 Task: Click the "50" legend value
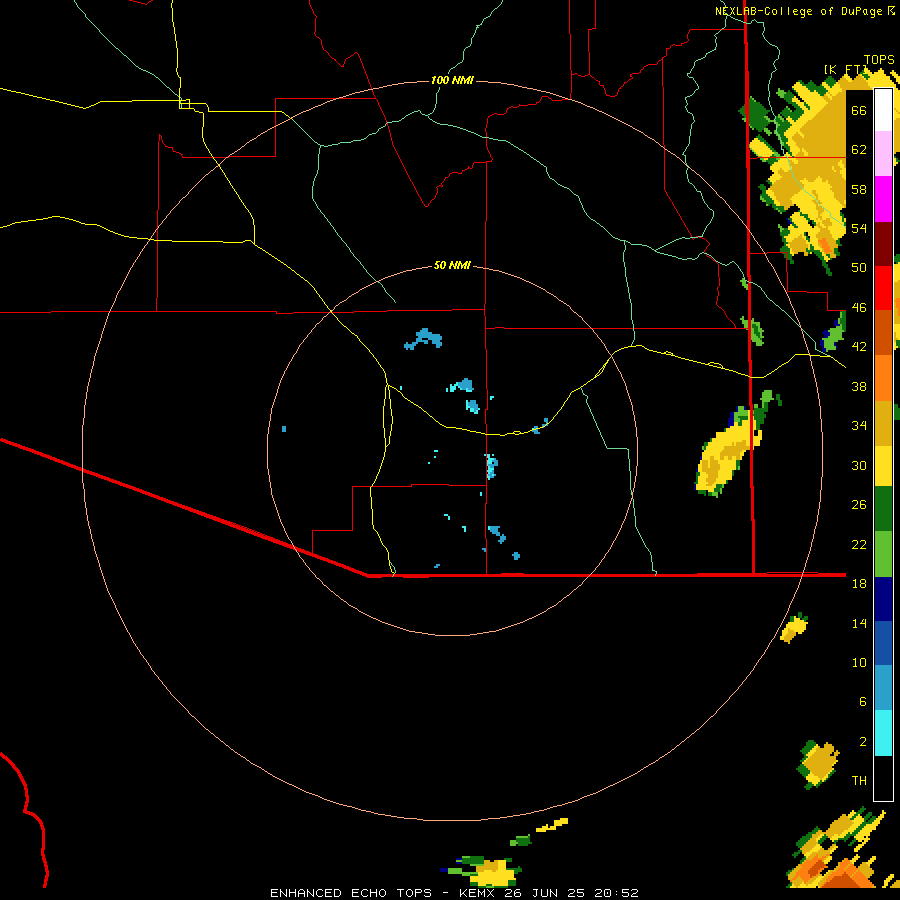pyautogui.click(x=859, y=268)
